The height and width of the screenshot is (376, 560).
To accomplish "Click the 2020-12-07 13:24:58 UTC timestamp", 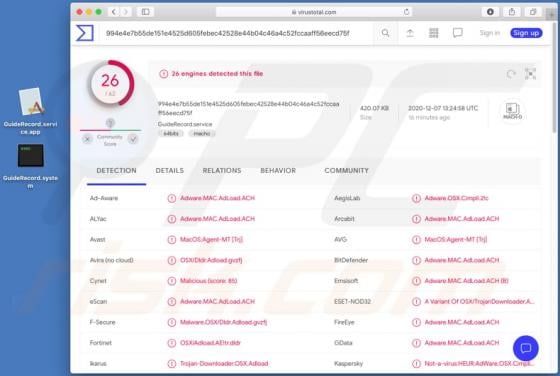I will [x=443, y=108].
